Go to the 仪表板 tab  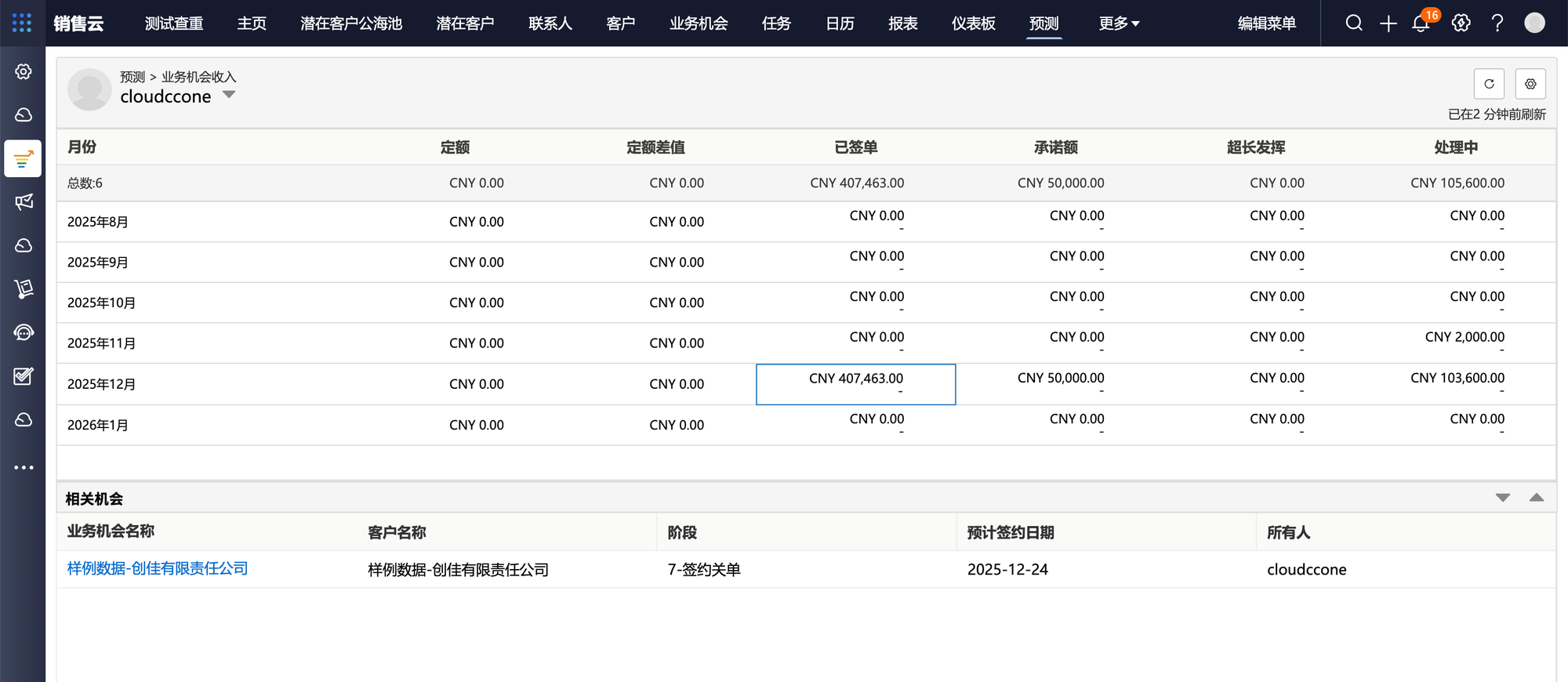(973, 24)
